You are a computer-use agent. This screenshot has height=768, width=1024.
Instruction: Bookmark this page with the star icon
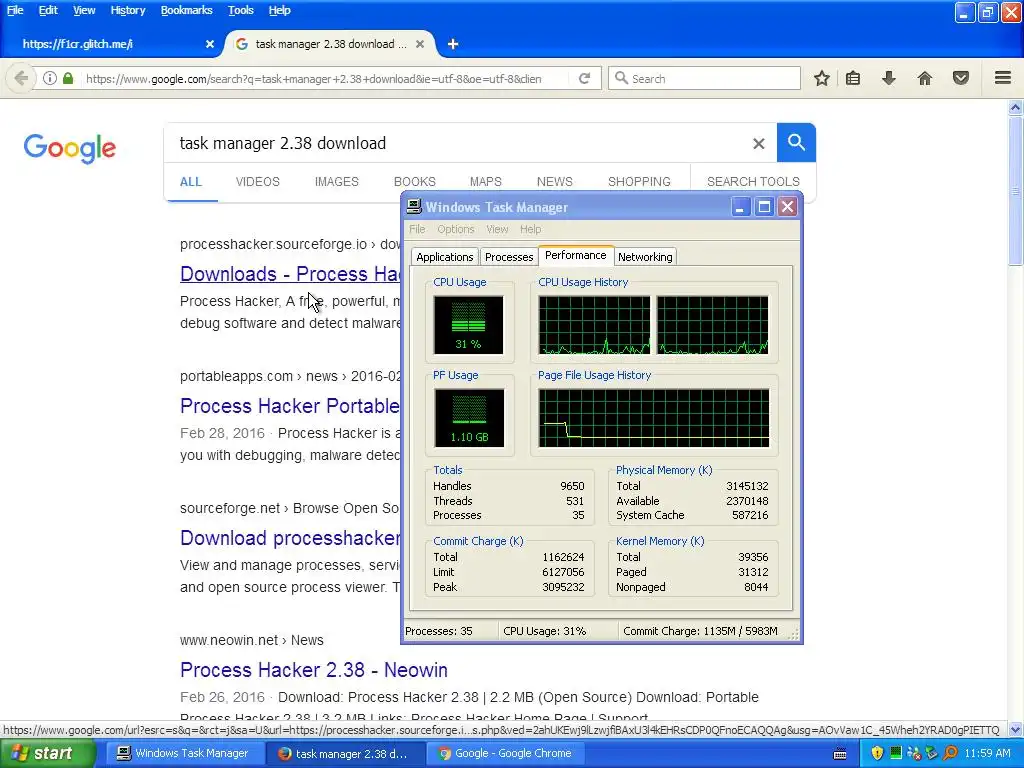(x=822, y=78)
